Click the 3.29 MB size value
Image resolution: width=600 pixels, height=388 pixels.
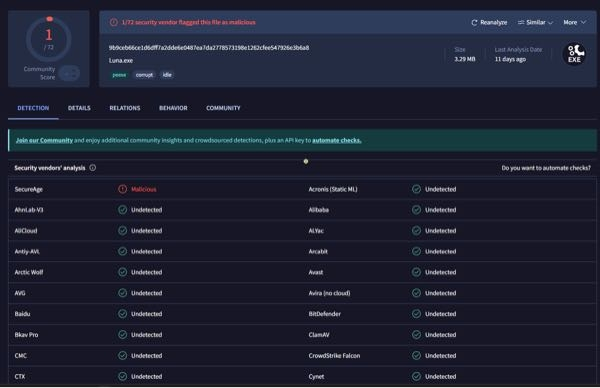click(x=465, y=59)
